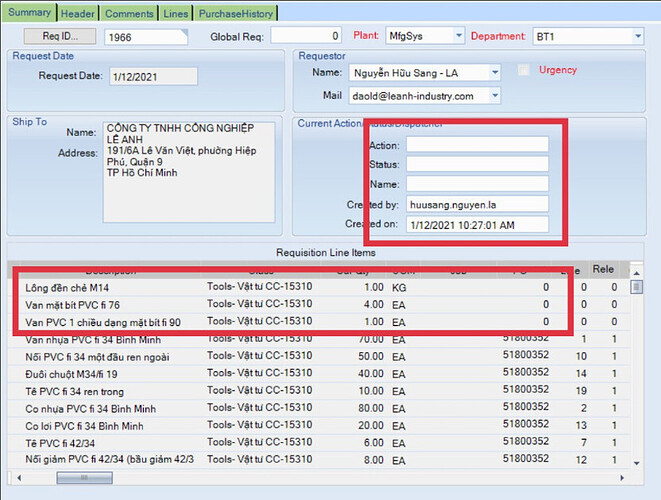Screen dimensions: 661x500
Task: Click the horizontal scroll left arrow
Action: point(19,478)
